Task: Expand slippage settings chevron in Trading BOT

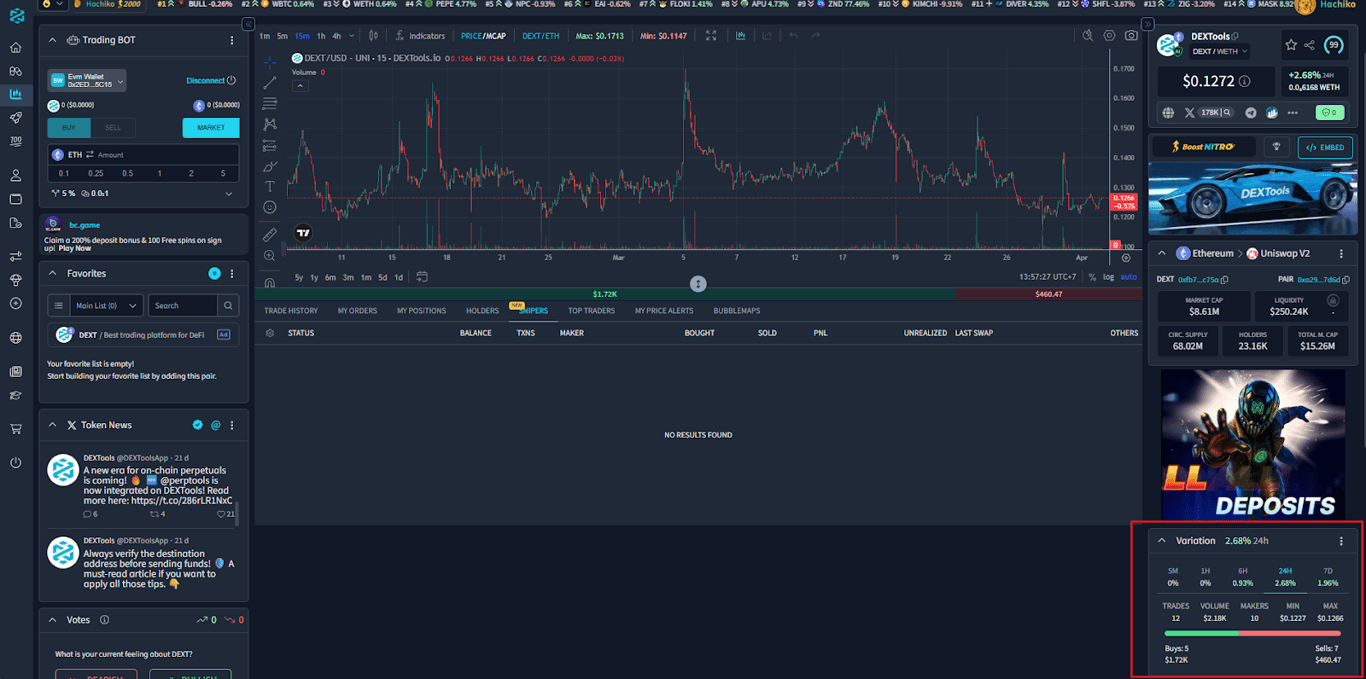Action: [229, 193]
